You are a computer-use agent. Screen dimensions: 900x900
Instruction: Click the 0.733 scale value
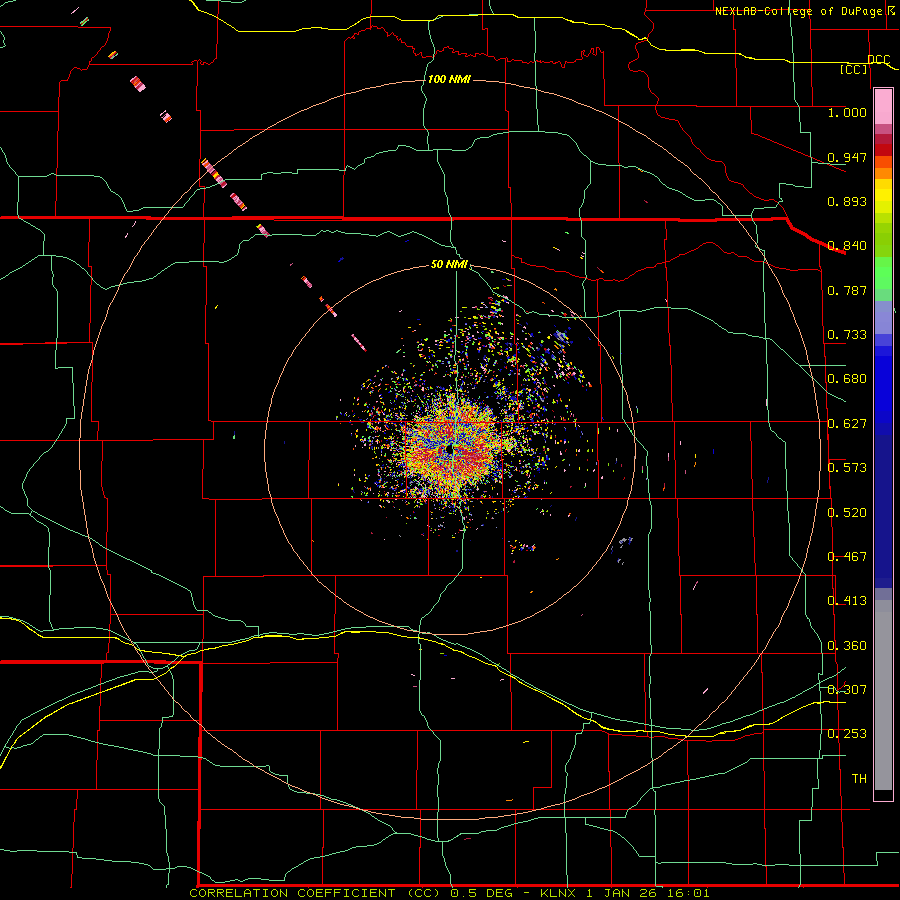coord(847,335)
